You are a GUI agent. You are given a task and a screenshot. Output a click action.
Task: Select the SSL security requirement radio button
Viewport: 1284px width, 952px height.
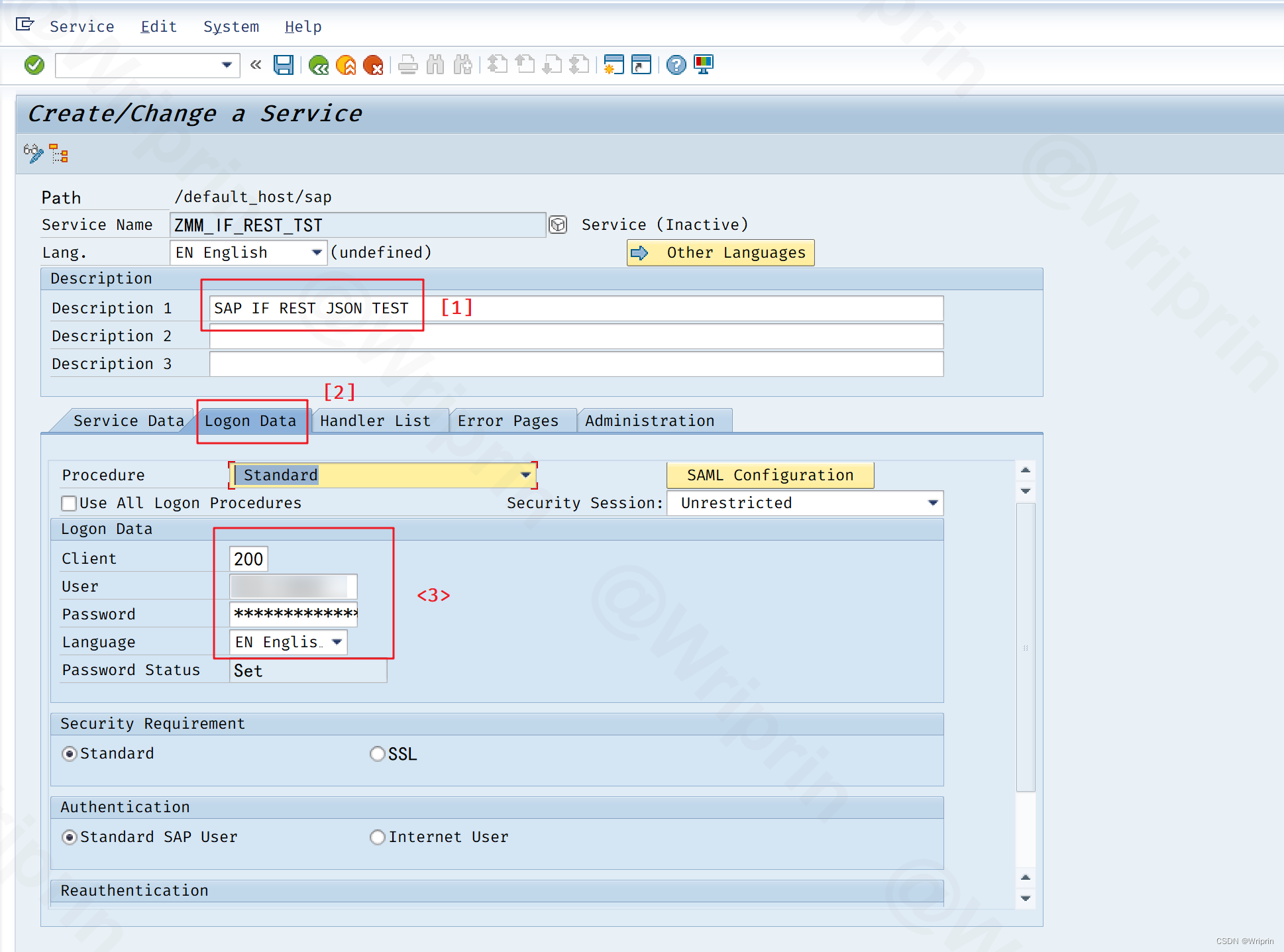[377, 753]
